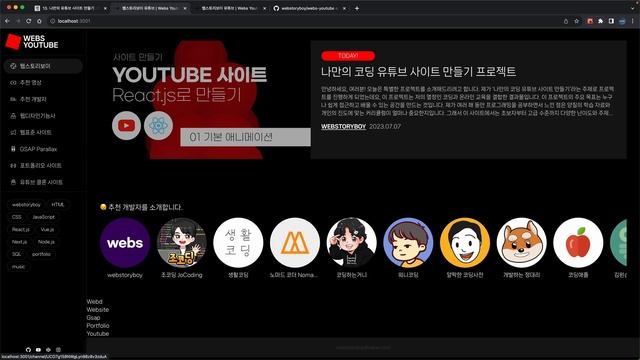
Task: Open the 조코딩 JoCoding developer avatar
Action: point(182,243)
